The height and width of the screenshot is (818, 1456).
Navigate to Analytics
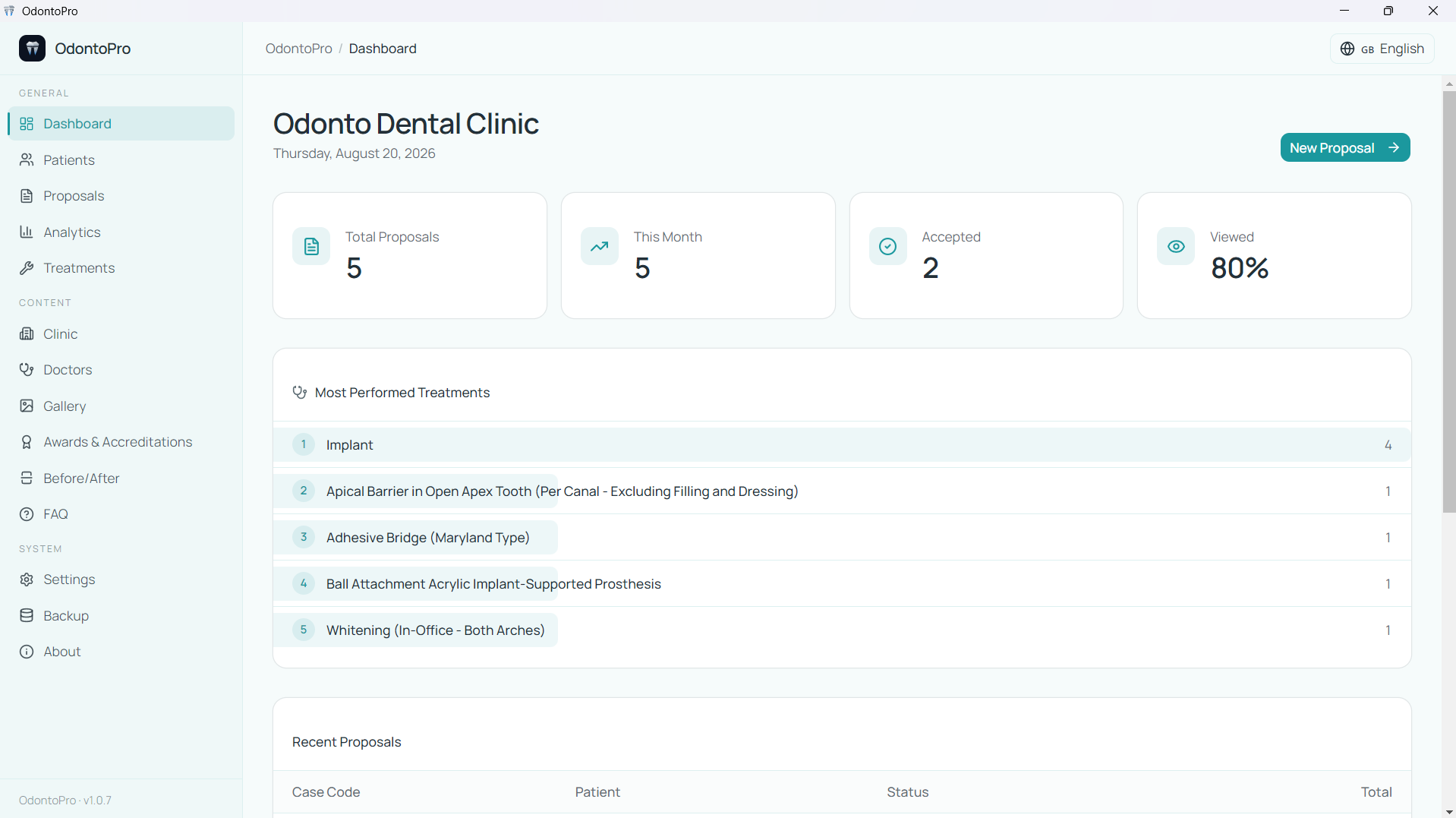[x=121, y=232]
